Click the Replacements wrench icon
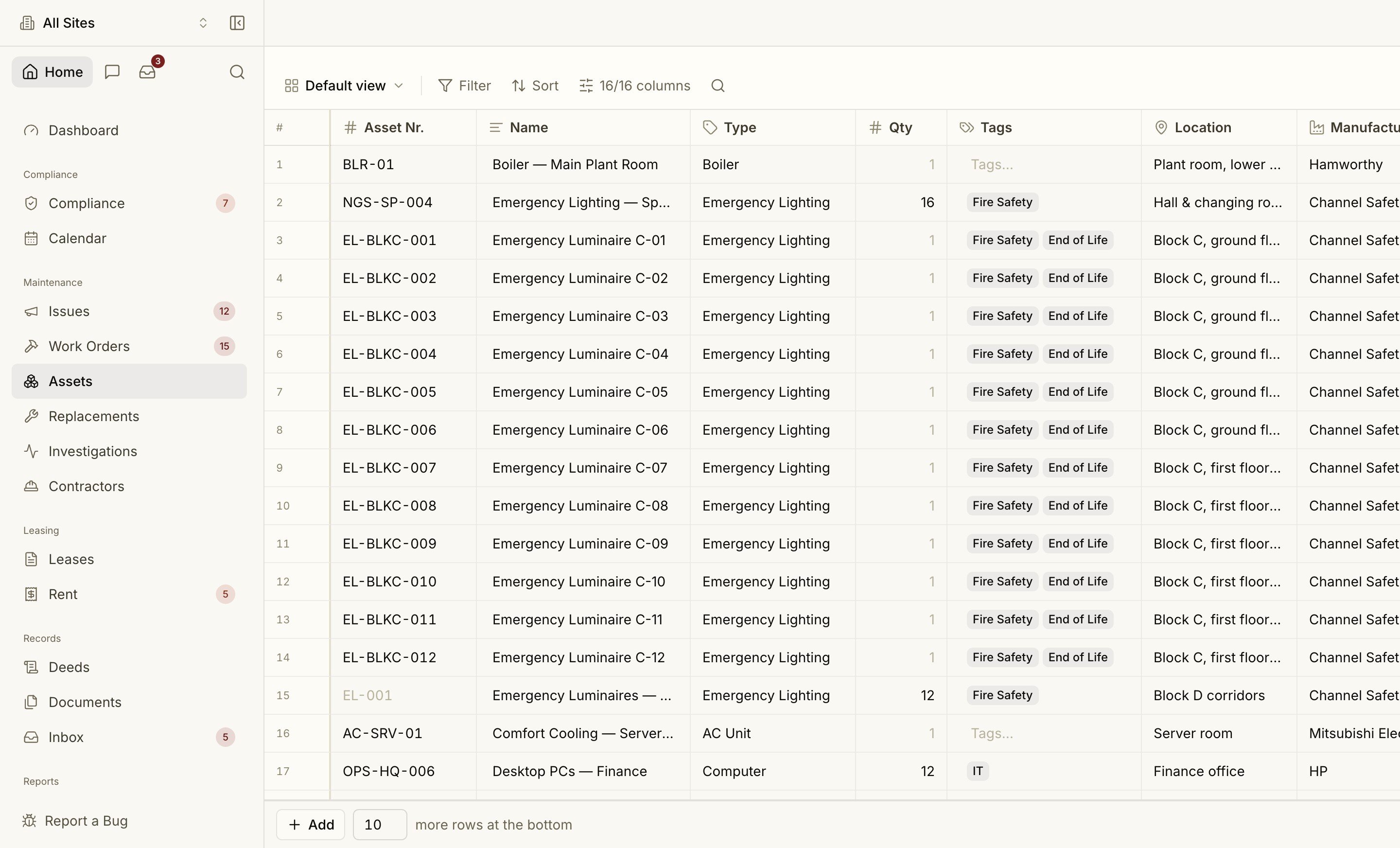Viewport: 1400px width, 848px height. click(31, 416)
